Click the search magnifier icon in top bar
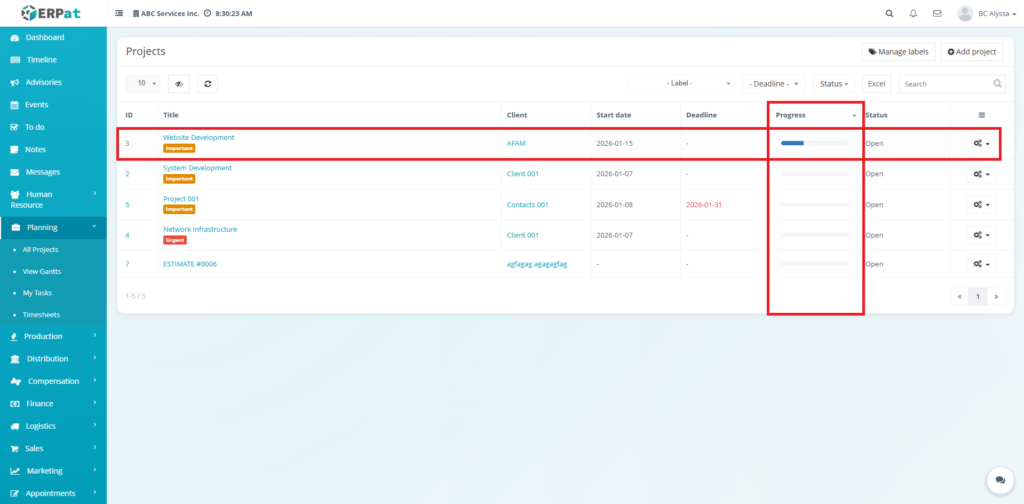 (890, 14)
